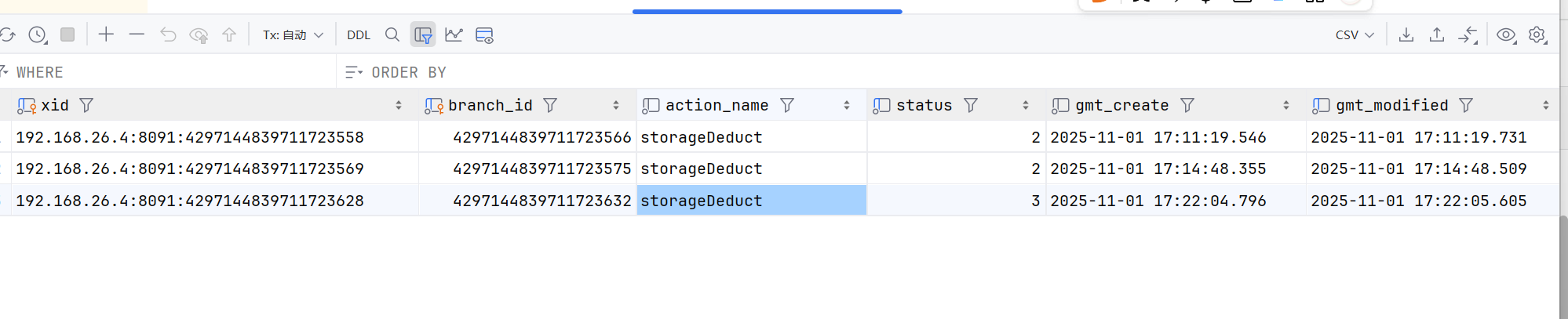
Task: Open the CSV export format dropdown
Action: click(x=1355, y=34)
